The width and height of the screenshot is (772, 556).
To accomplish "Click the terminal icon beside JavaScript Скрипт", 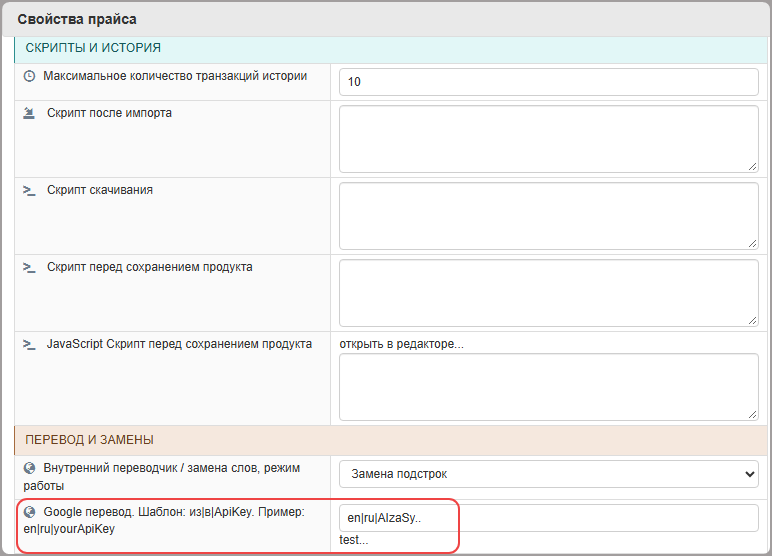I will 30,344.
